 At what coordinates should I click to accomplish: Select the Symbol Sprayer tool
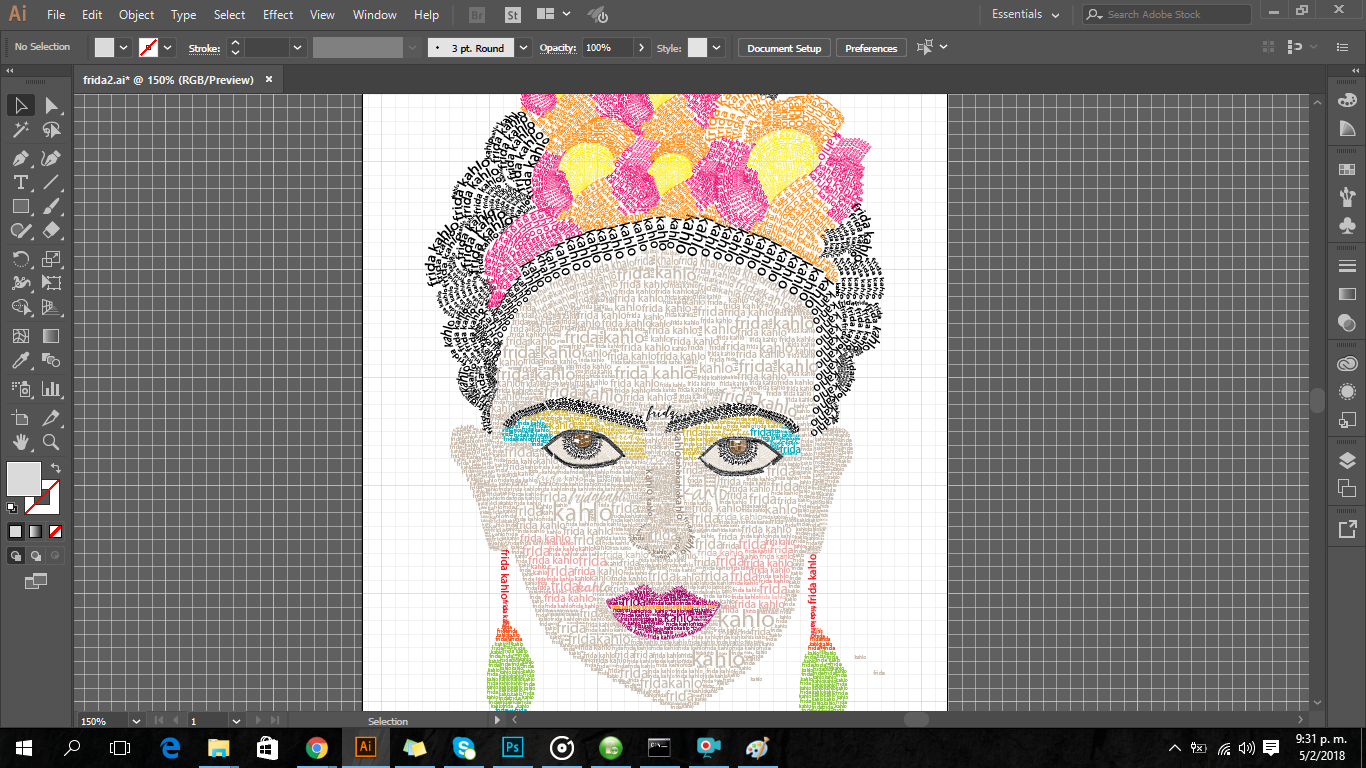click(x=20, y=388)
